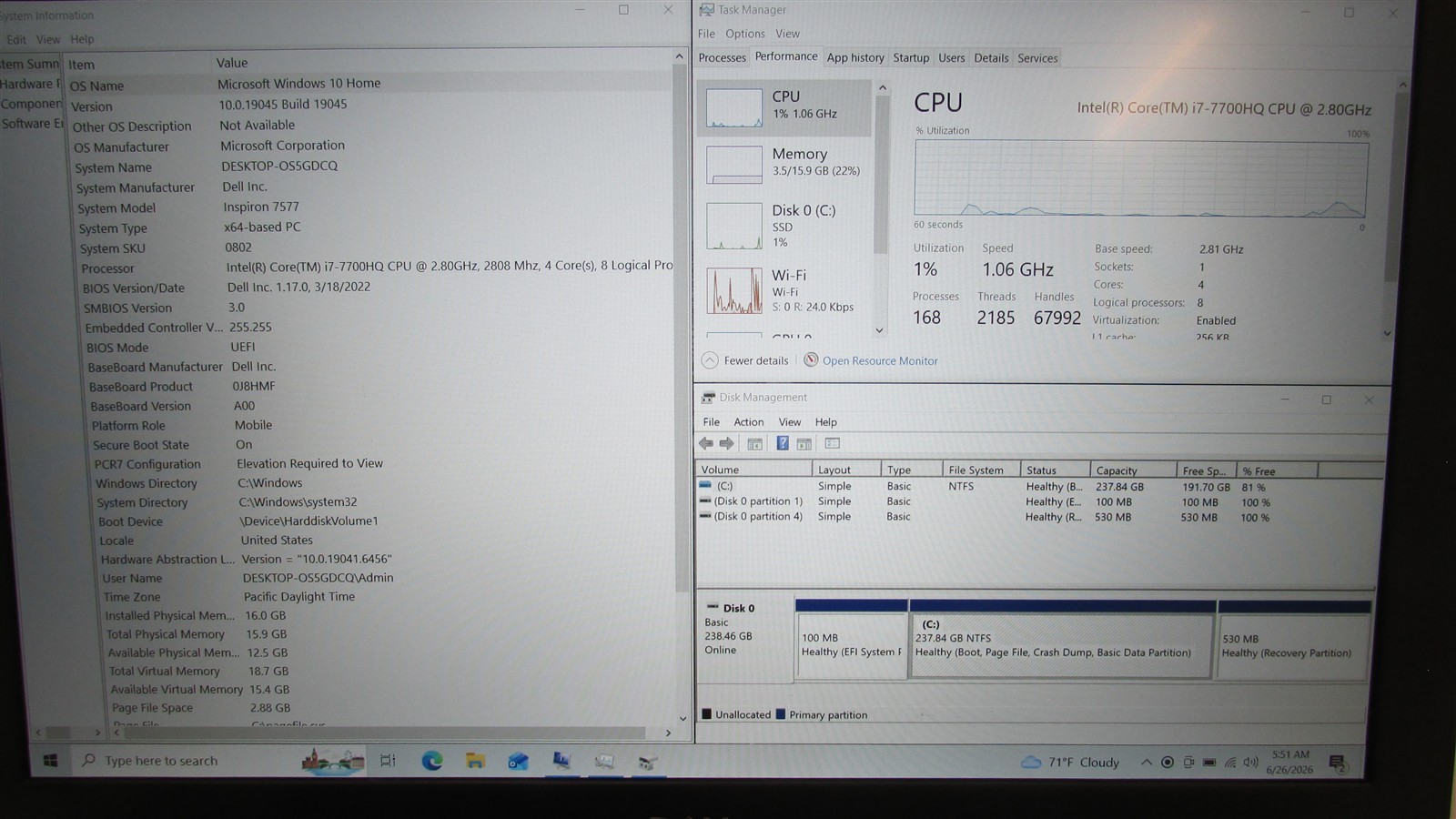The width and height of the screenshot is (1456, 819).
Task: Click the Open Resource Monitor link
Action: (x=880, y=360)
